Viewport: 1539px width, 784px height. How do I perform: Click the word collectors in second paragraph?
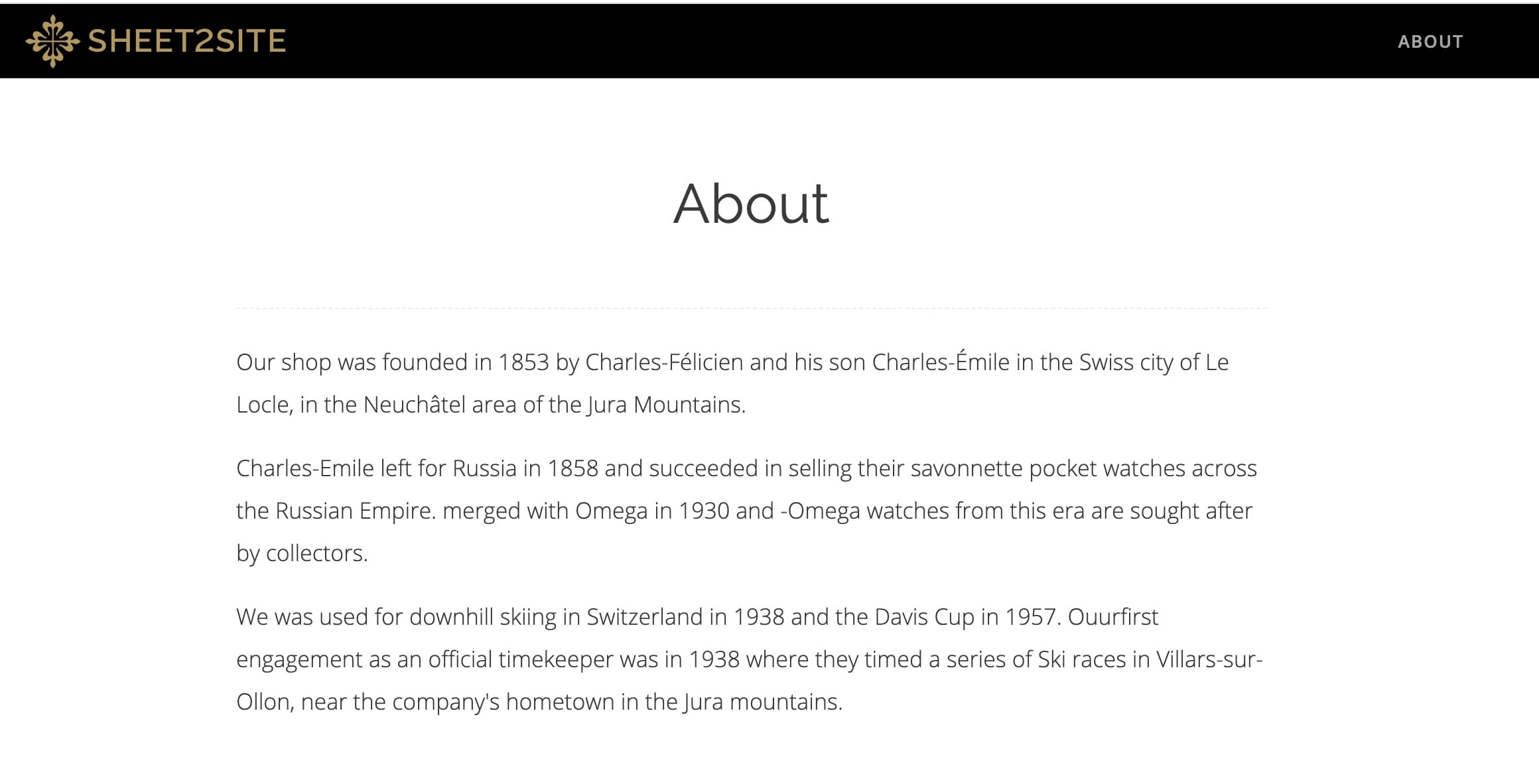point(315,553)
